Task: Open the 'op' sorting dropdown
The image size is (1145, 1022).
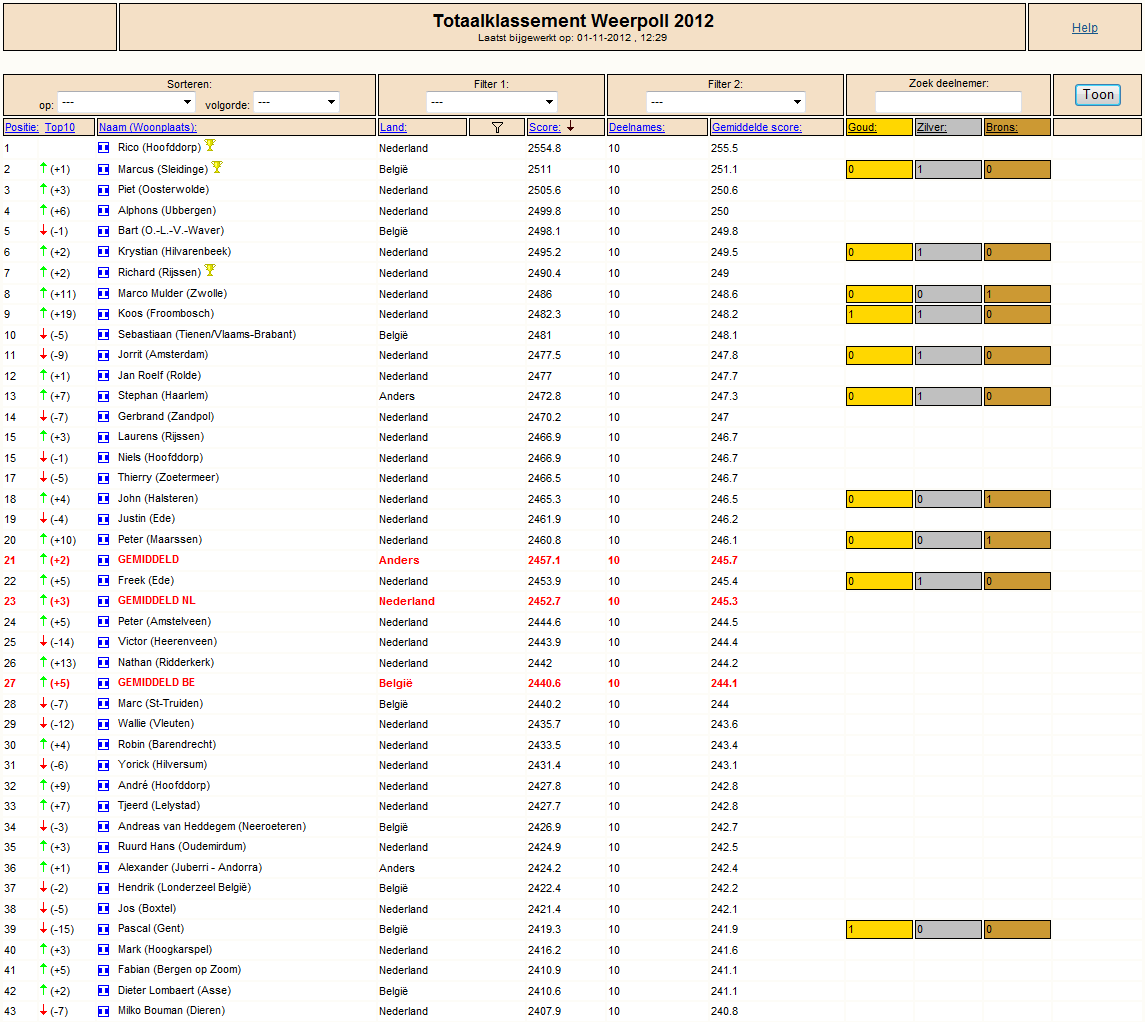Action: (x=126, y=102)
